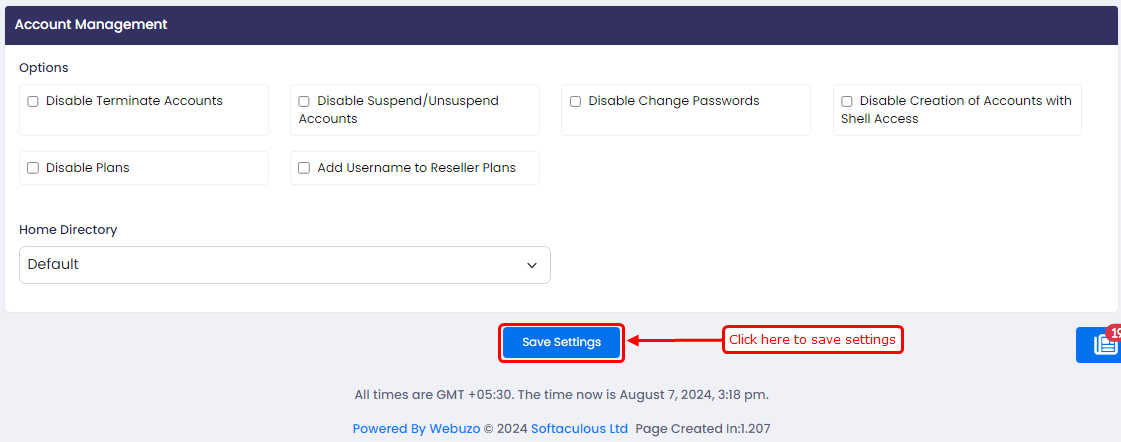The width and height of the screenshot is (1121, 442).
Task: Click the Options section heading
Action: tap(44, 68)
